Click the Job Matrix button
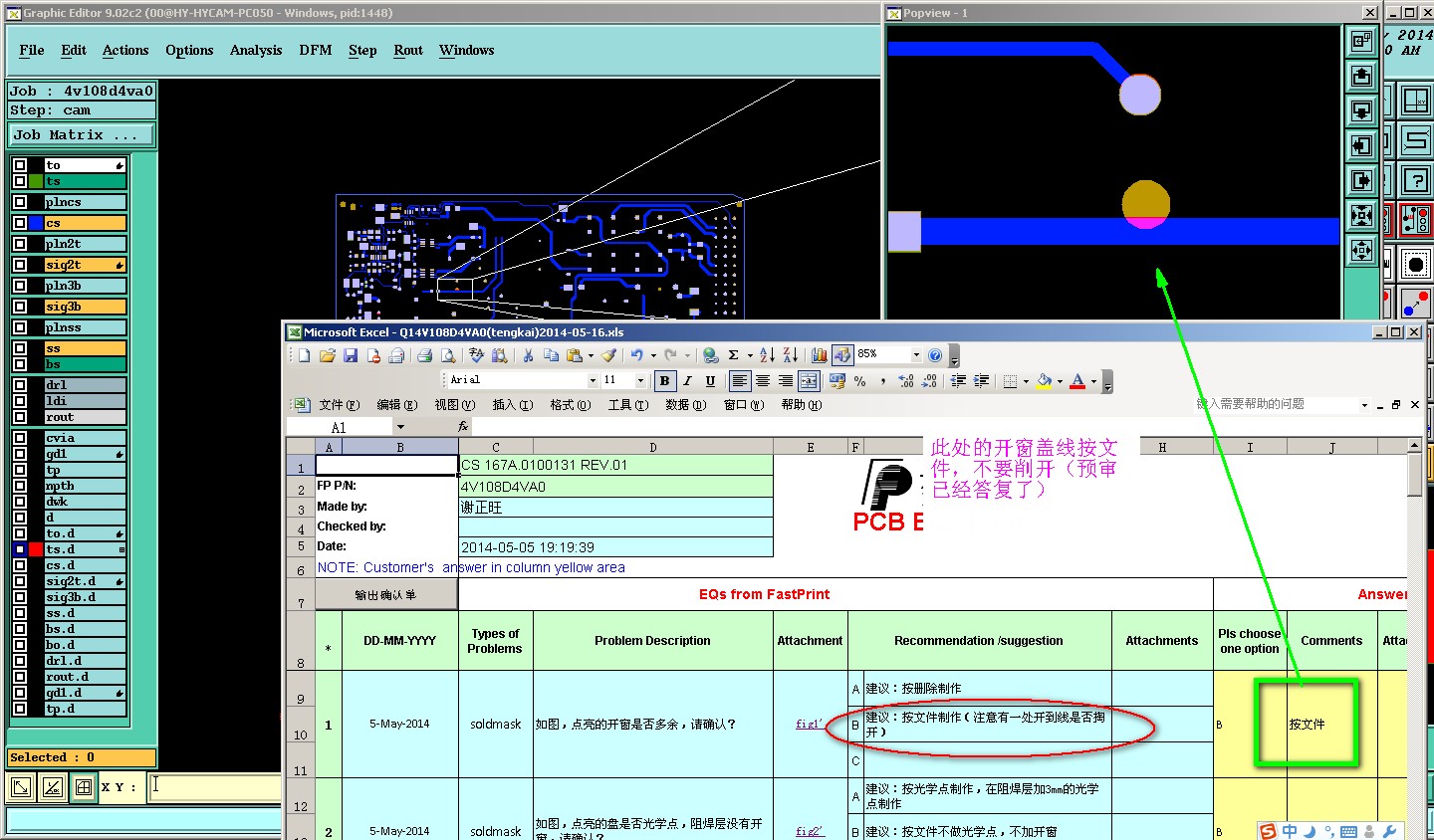The height and width of the screenshot is (840, 1434). (82, 135)
